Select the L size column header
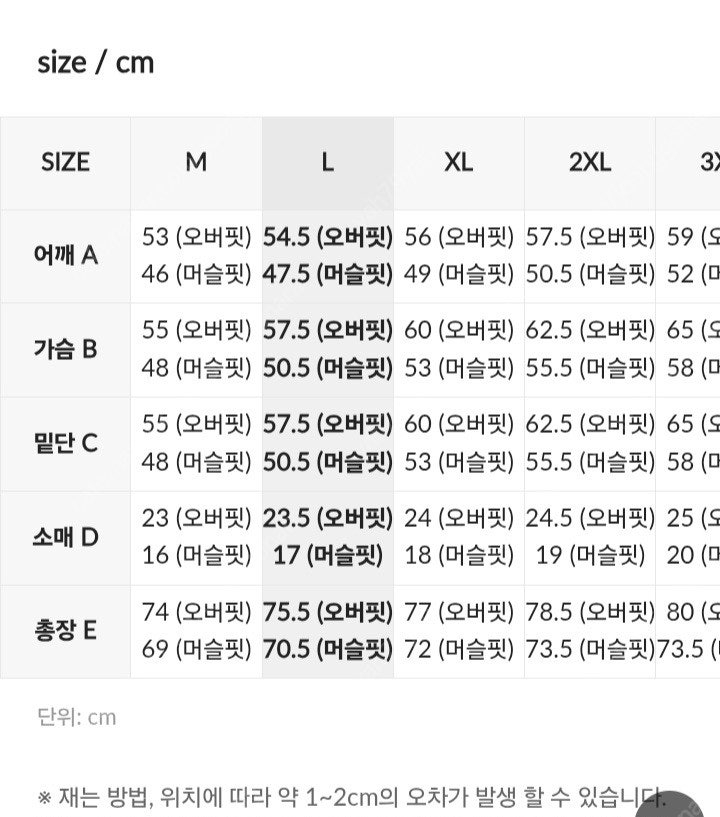 [327, 162]
